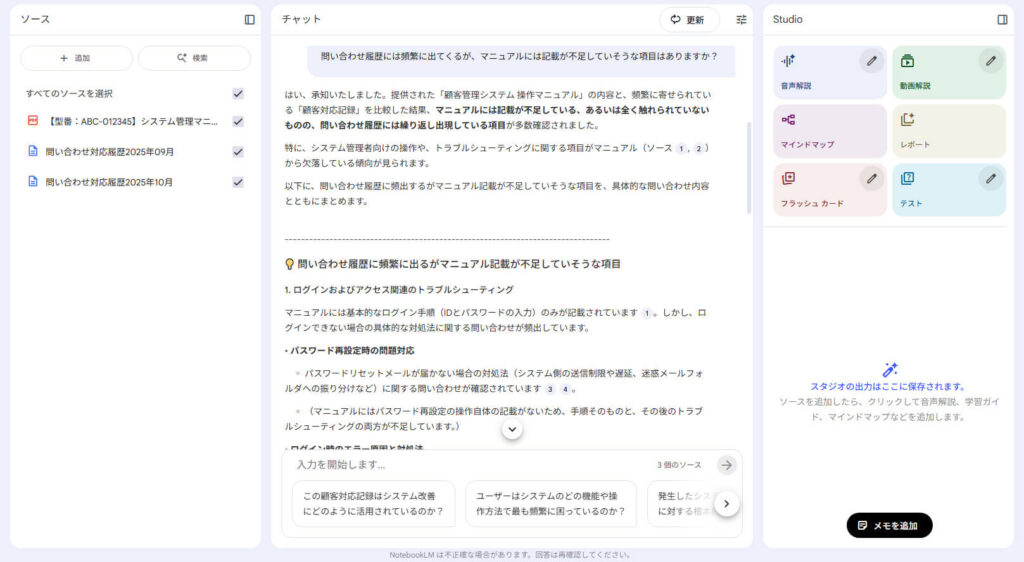Select suggestion ユーザーはシステムのどの機能や操作方法
Viewport: 1024px width, 562px height.
pyautogui.click(x=551, y=504)
